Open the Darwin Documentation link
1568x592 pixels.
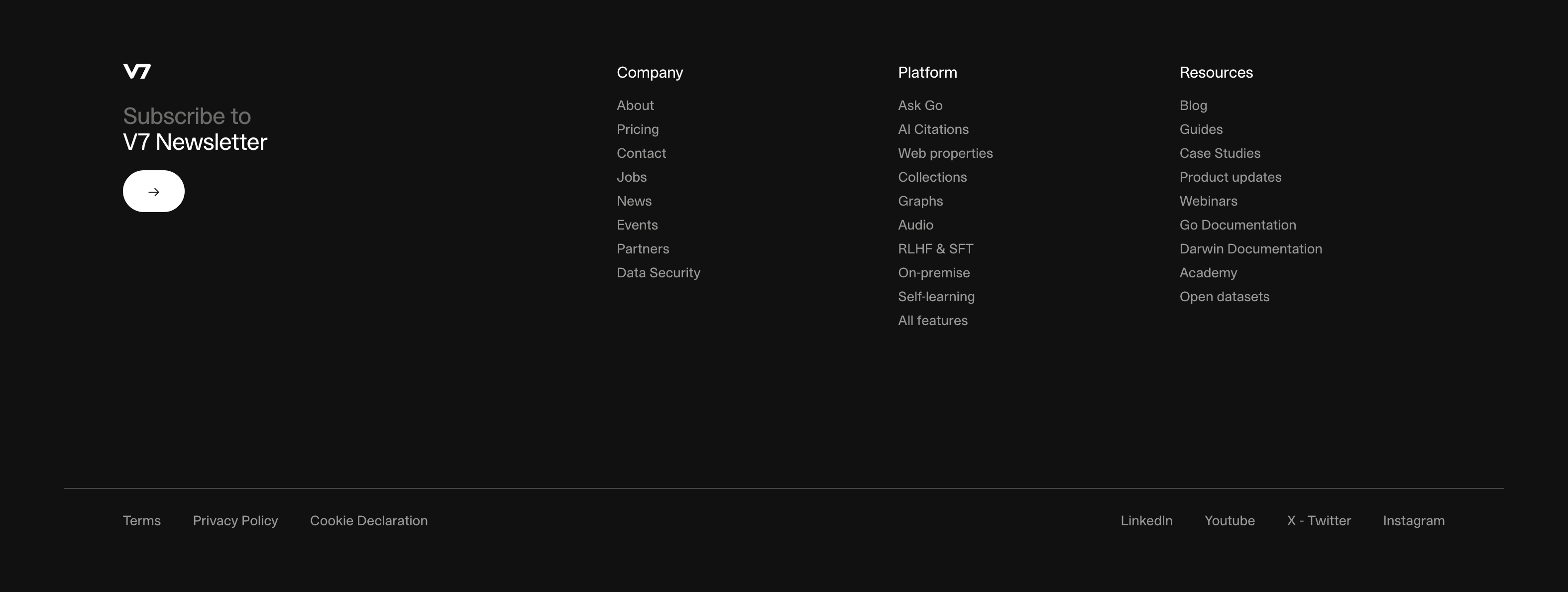pos(1250,249)
